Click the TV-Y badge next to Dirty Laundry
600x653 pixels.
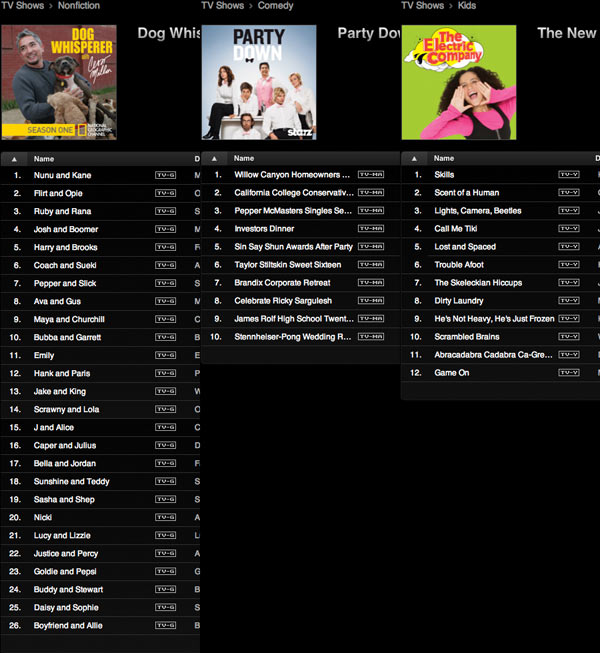[569, 301]
